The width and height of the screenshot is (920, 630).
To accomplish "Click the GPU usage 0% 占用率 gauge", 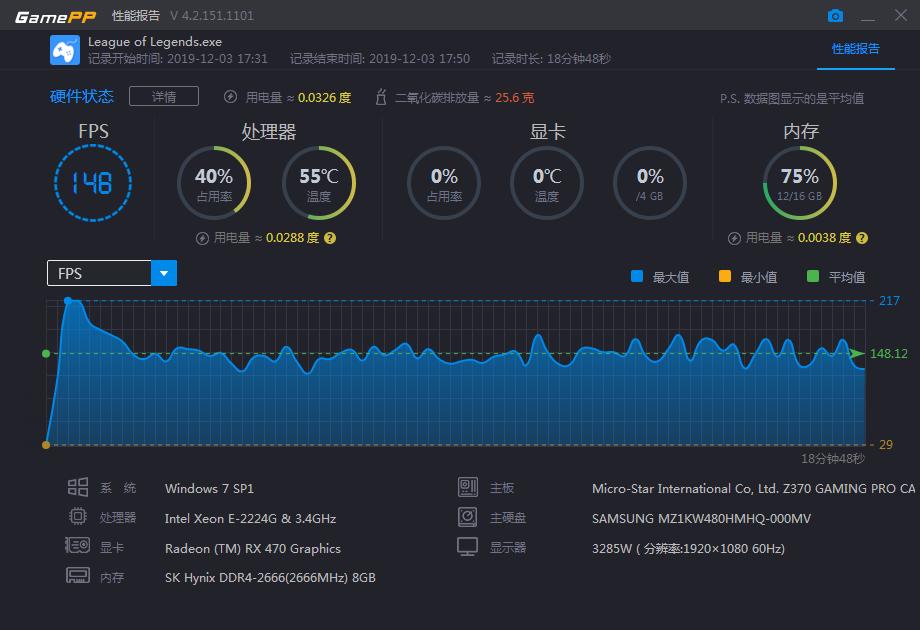I will (444, 183).
